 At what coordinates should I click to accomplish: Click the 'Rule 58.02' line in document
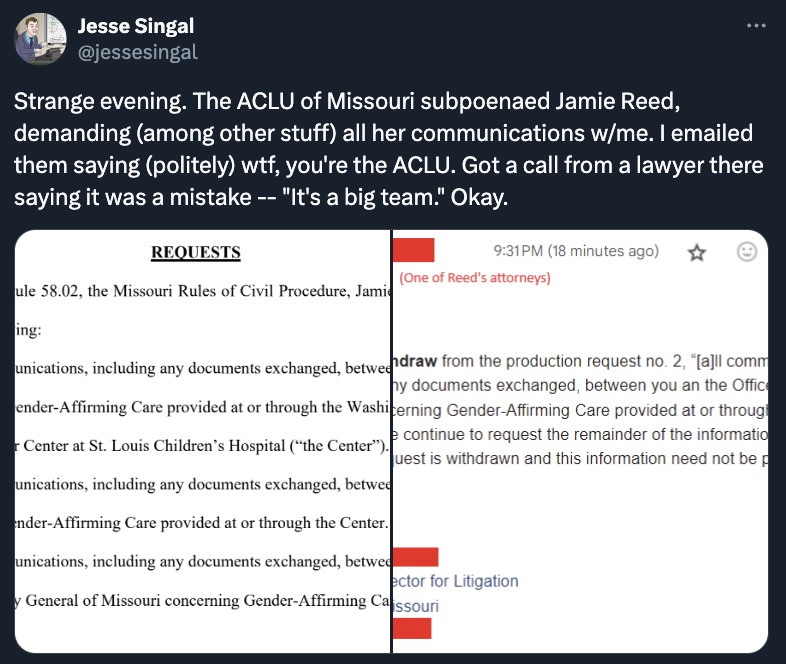click(x=203, y=291)
